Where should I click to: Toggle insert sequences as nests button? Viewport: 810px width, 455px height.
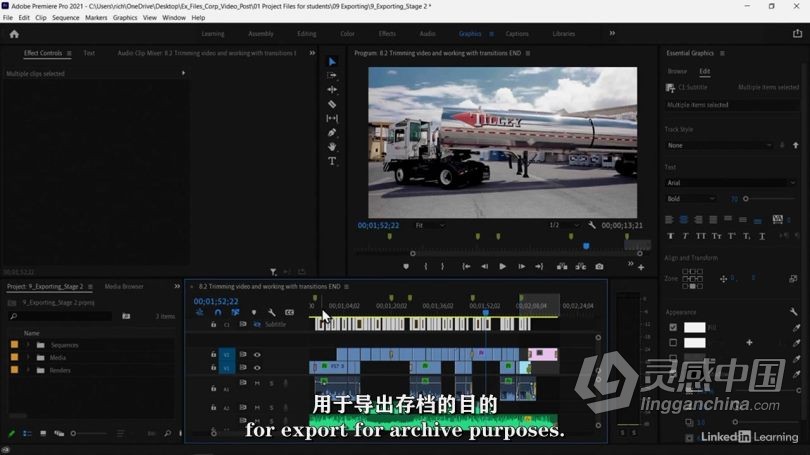click(200, 312)
